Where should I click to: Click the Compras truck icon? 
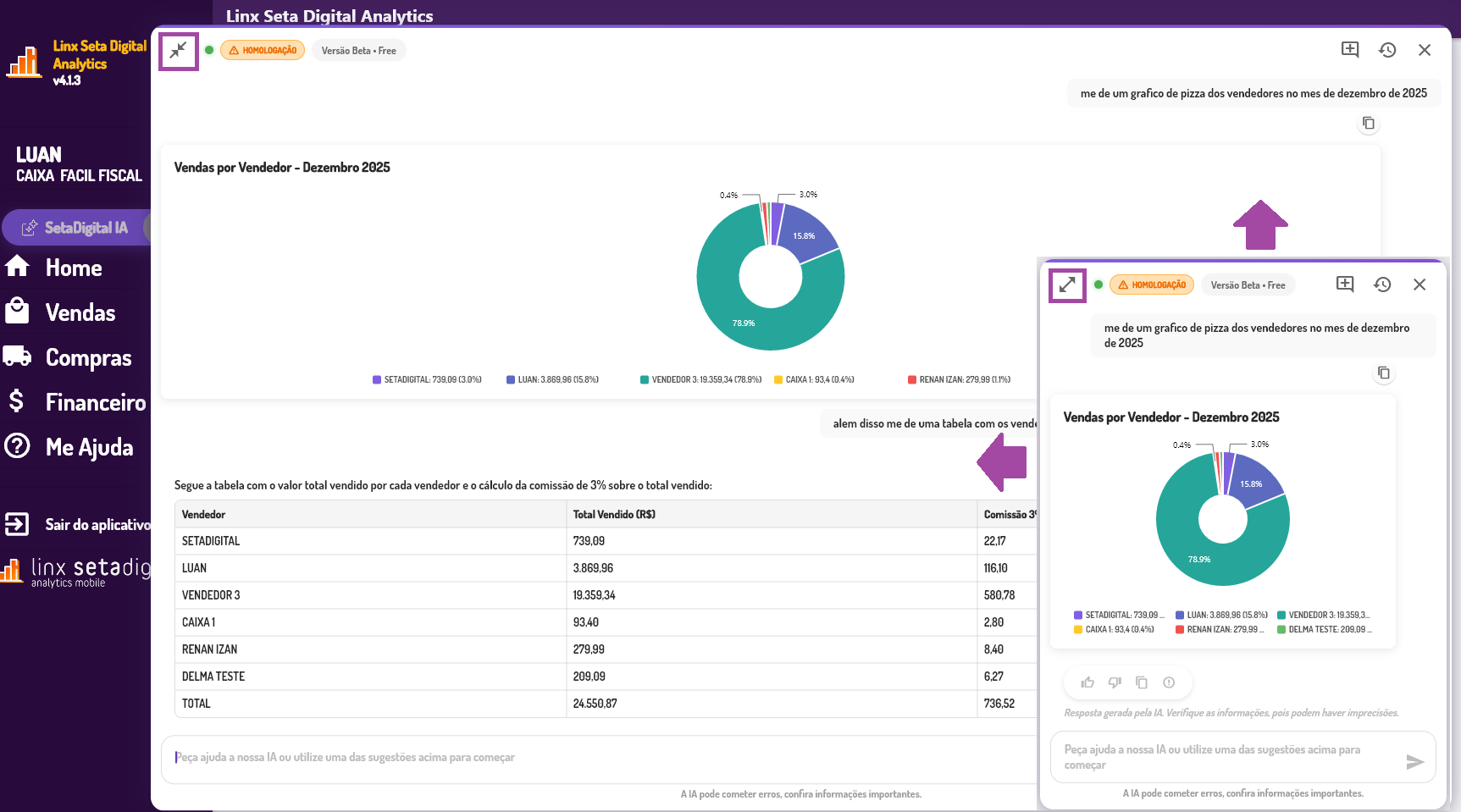pos(17,356)
